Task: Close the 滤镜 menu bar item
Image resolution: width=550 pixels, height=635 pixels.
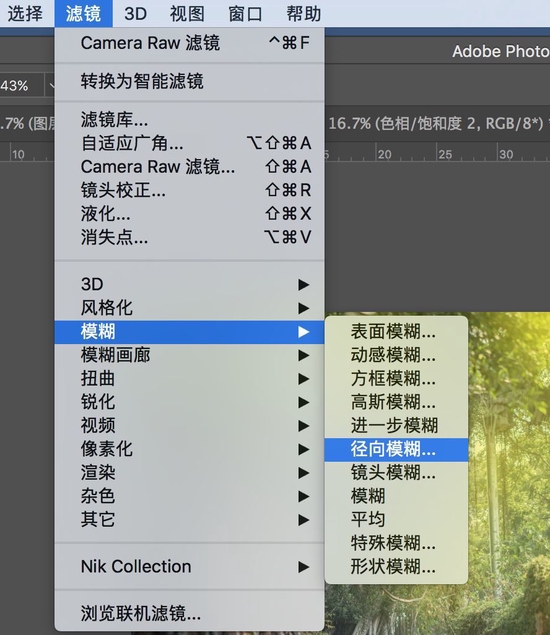Action: tap(83, 13)
